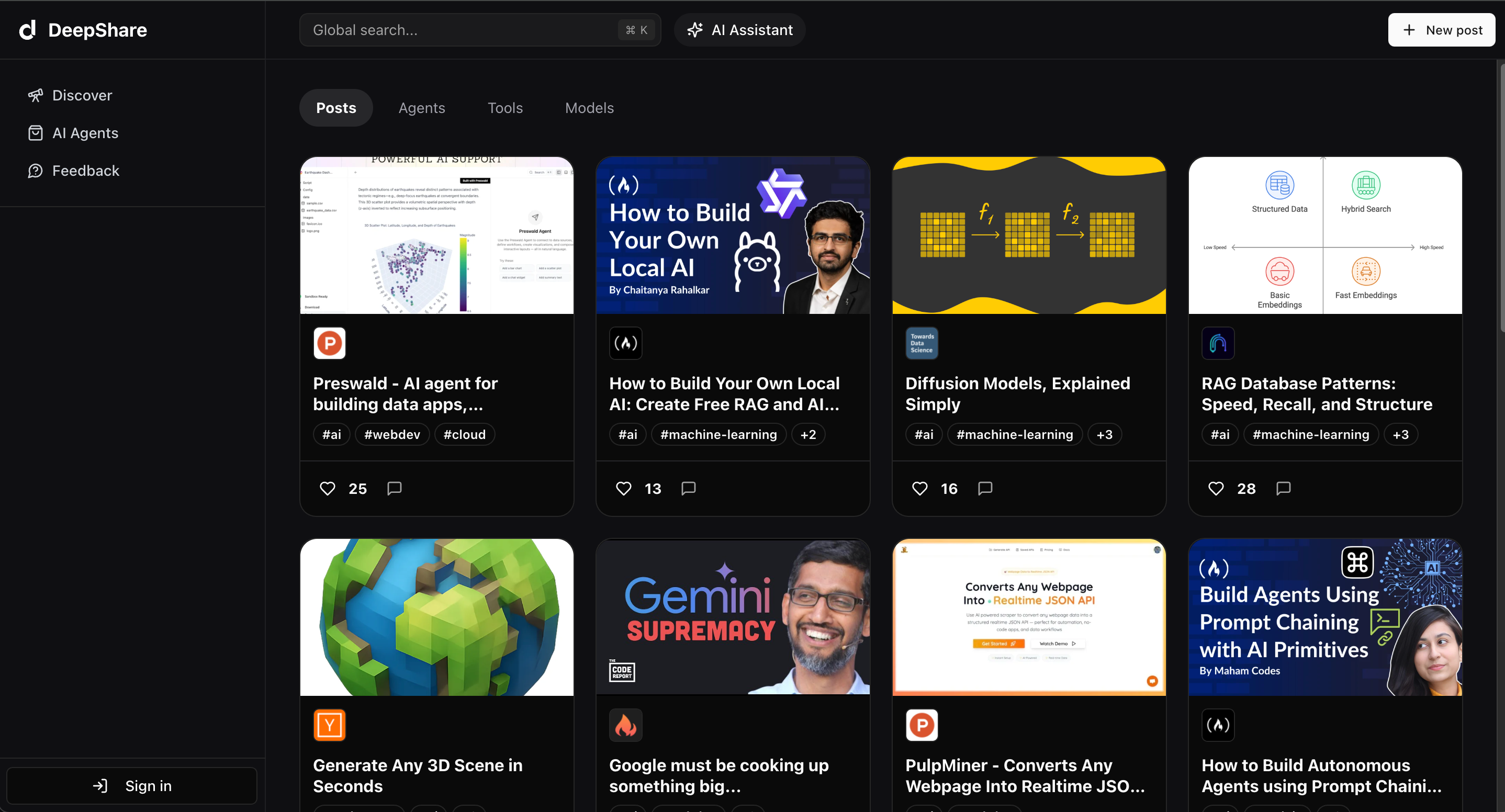Focus the Global search field
Image resolution: width=1505 pixels, height=812 pixels.
pyautogui.click(x=480, y=30)
